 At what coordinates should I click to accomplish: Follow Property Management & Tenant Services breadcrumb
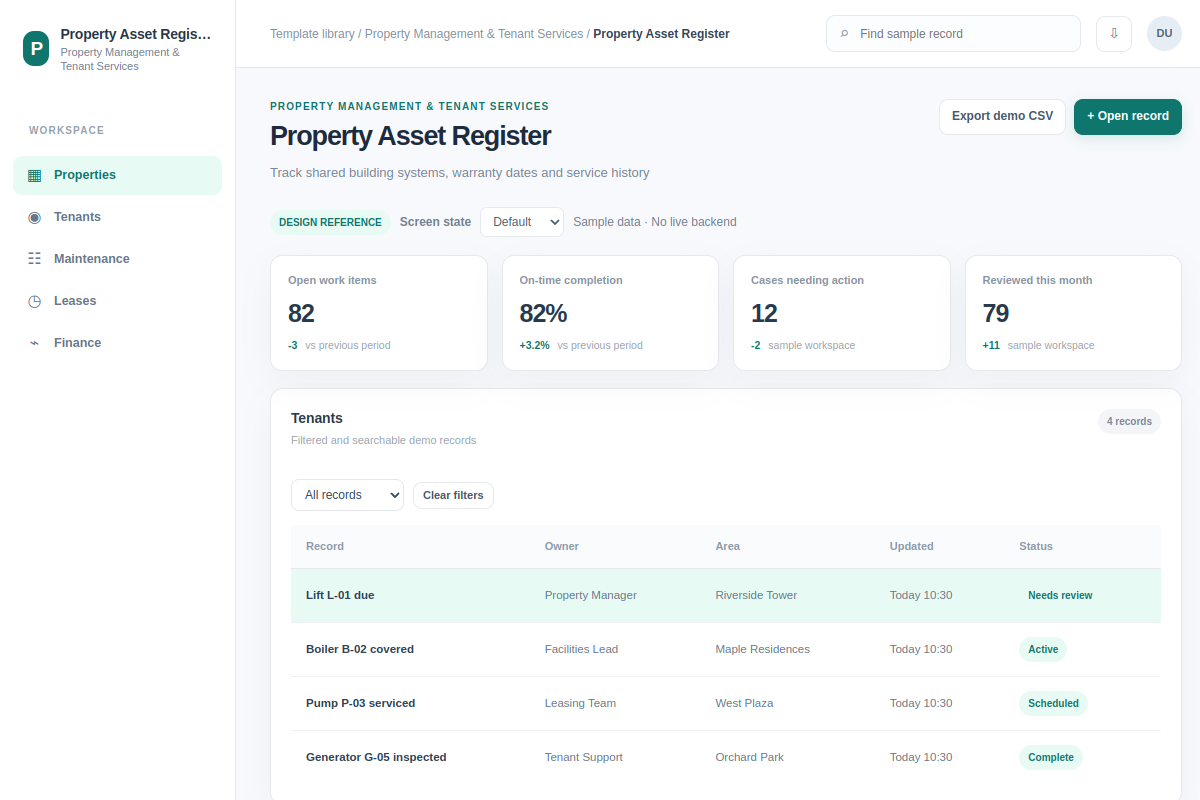[474, 34]
